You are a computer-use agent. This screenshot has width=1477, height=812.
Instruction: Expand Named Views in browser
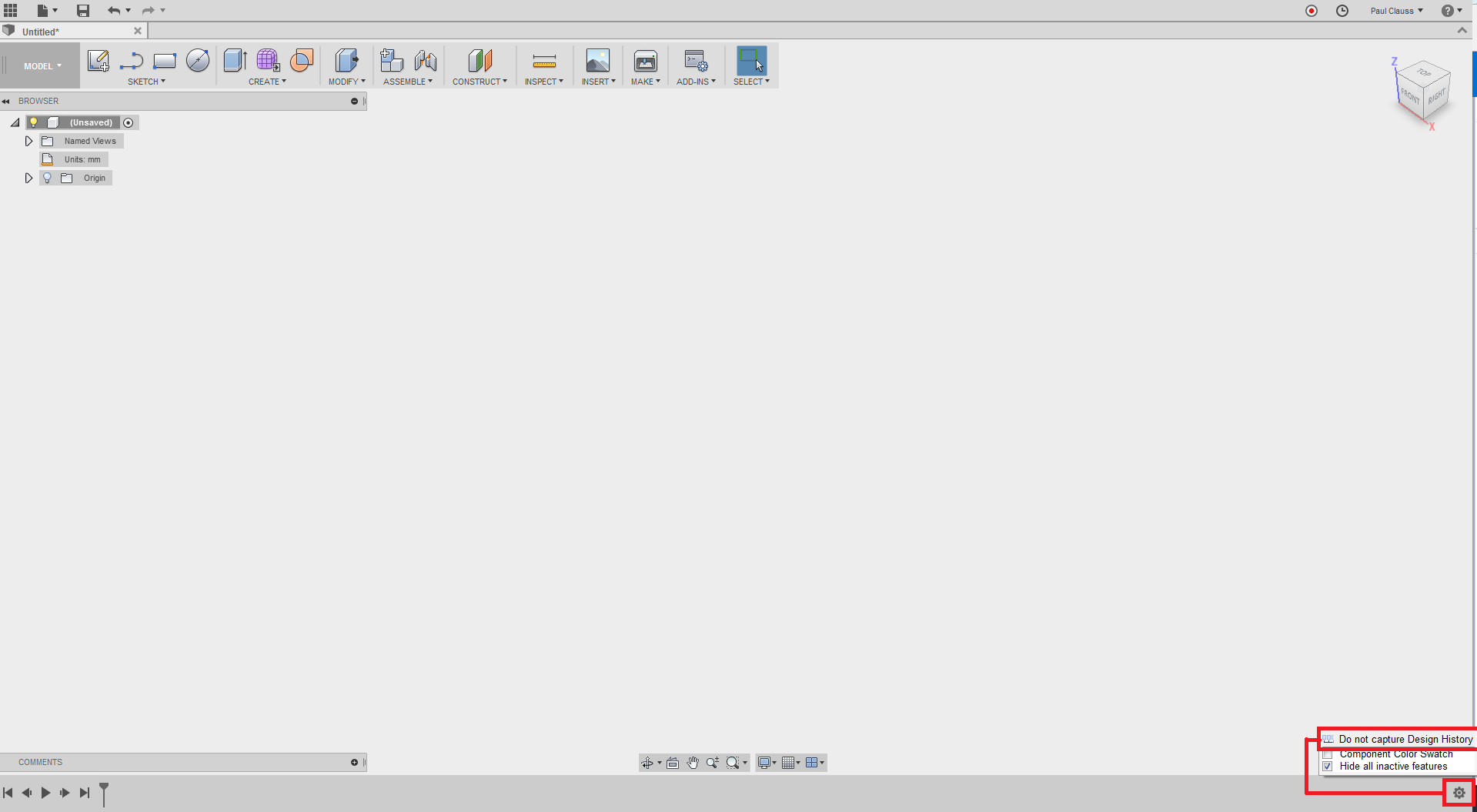(x=28, y=141)
